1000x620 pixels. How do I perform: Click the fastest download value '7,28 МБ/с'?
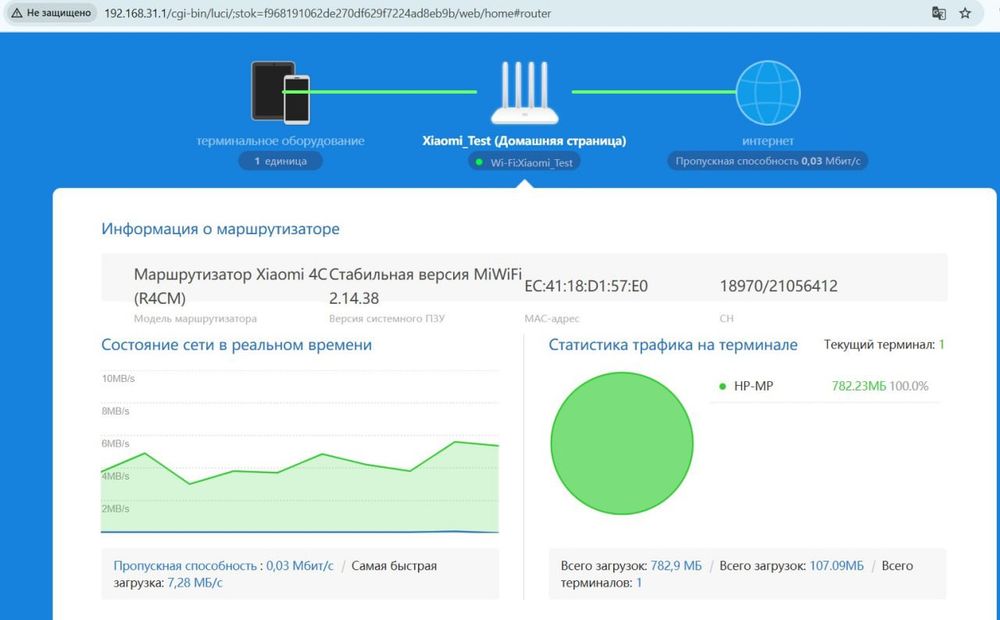tap(195, 583)
